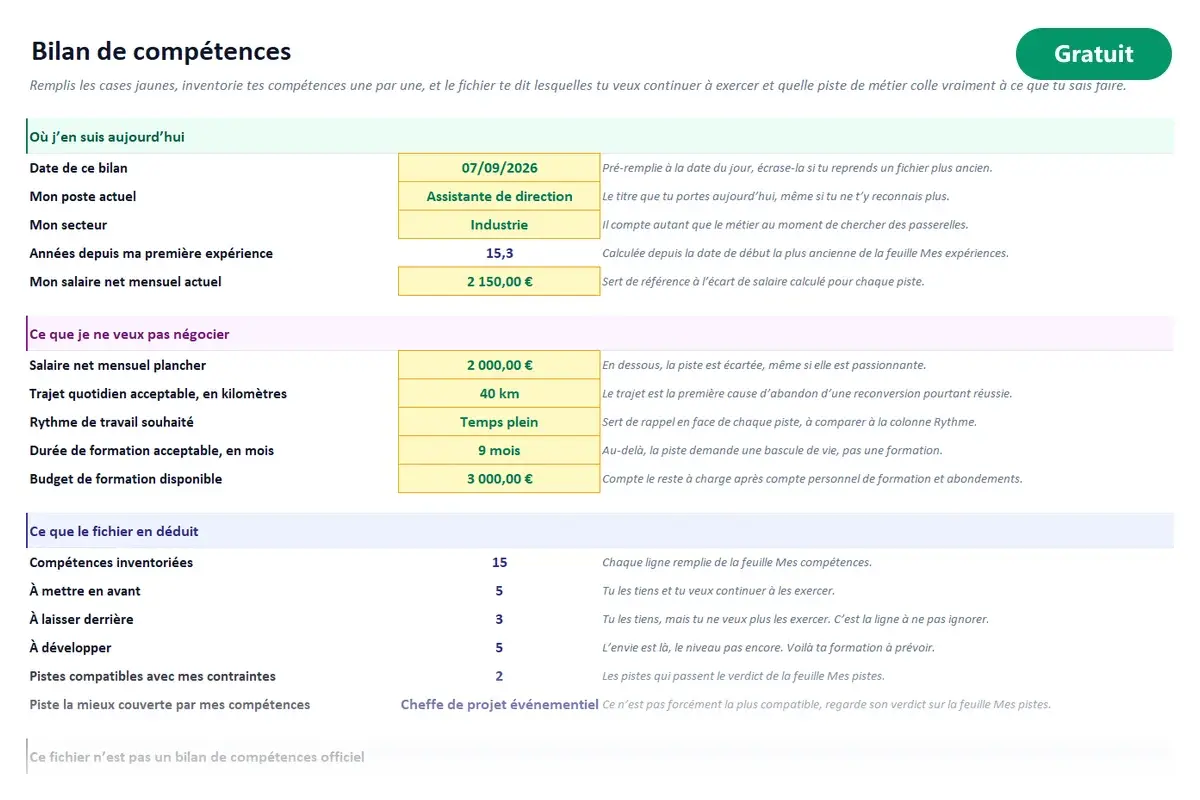Select the Où j'en suis aujourd'hui header
The width and height of the screenshot is (1200, 800).
pyautogui.click(x=600, y=137)
